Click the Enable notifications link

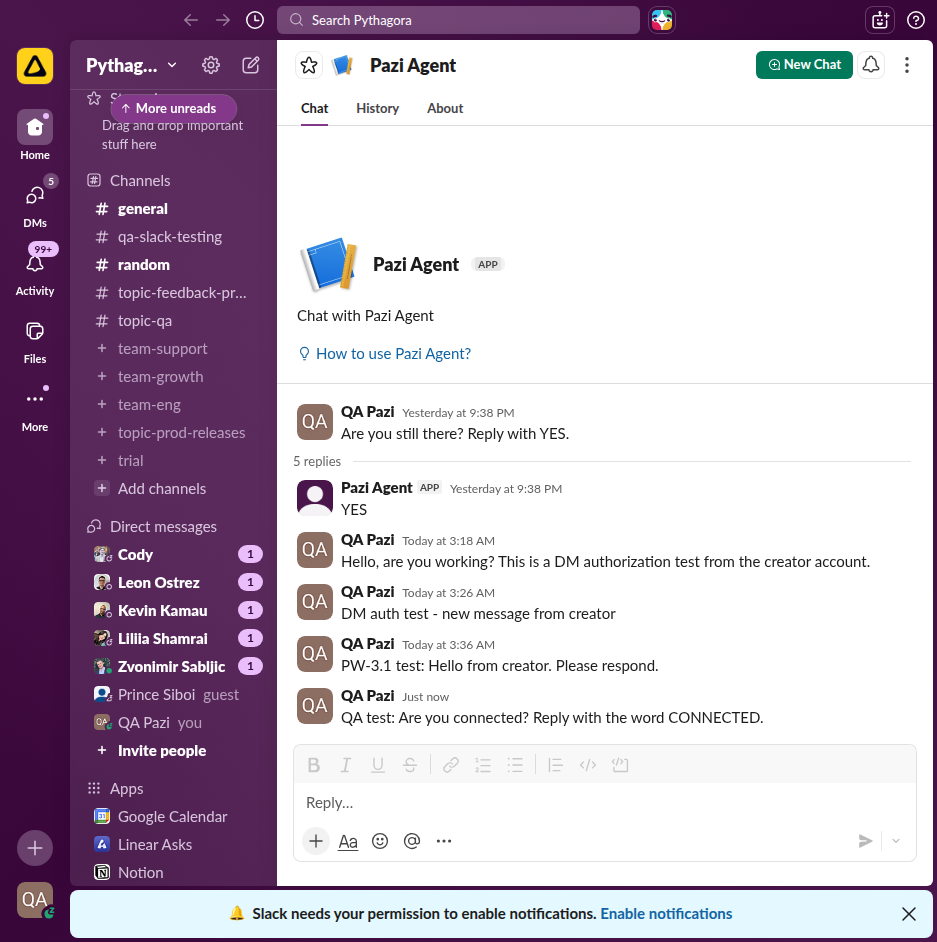666,913
